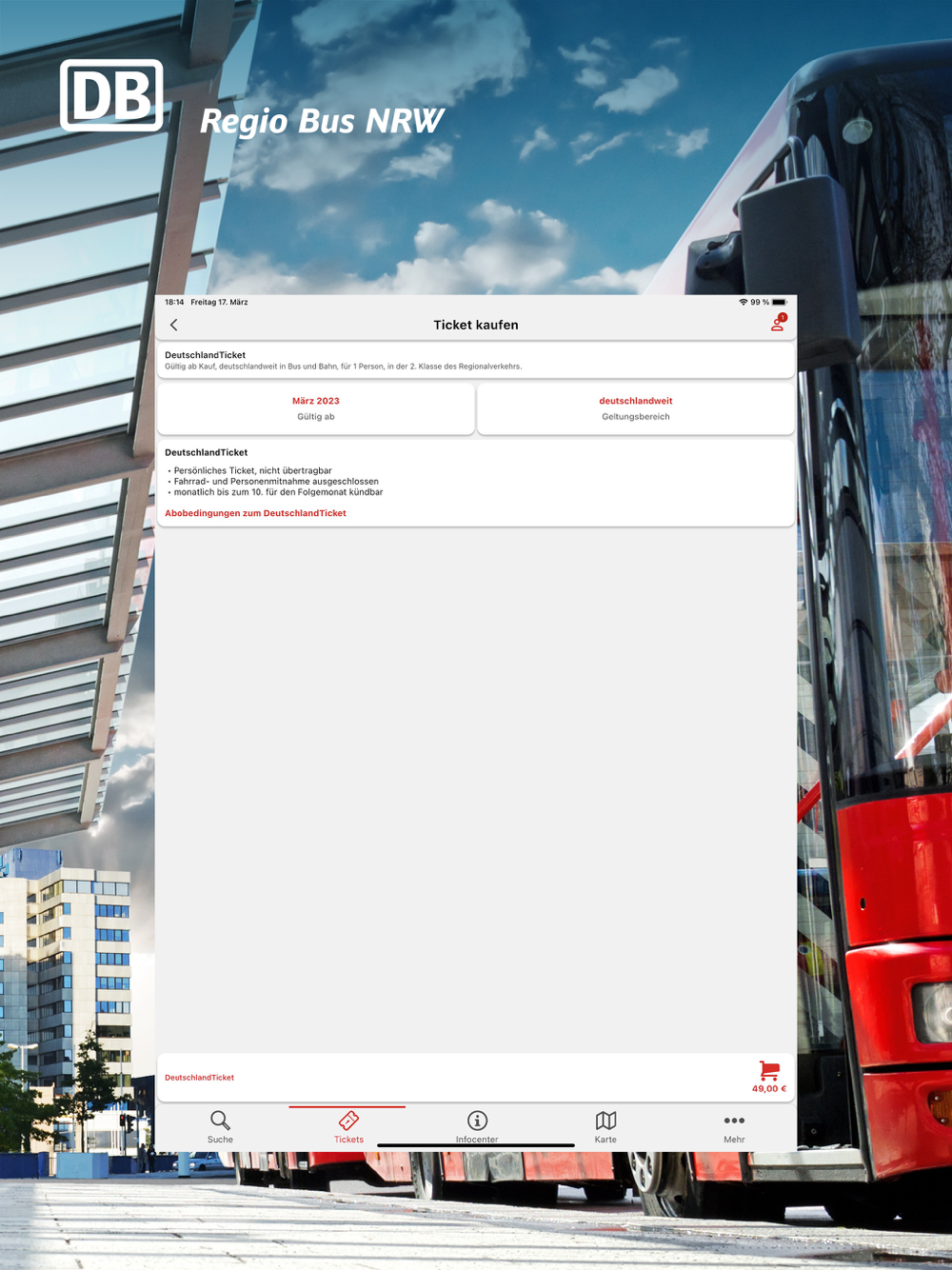The height and width of the screenshot is (1270, 952).
Task: Open Abobedingungen zum DeutschlandTicket link
Action: pos(255,513)
